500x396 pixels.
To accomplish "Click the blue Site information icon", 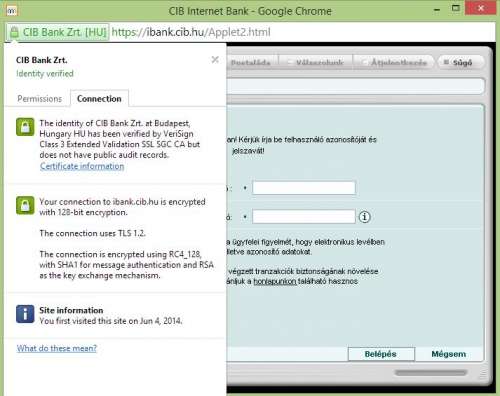I will coord(25,314).
